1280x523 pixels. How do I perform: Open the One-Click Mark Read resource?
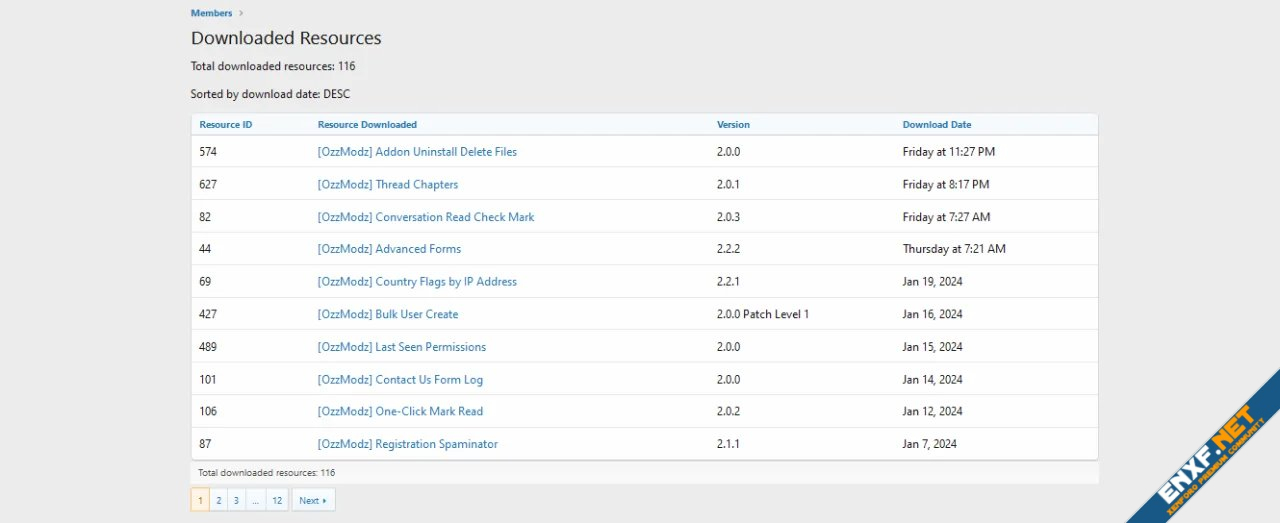coord(400,411)
